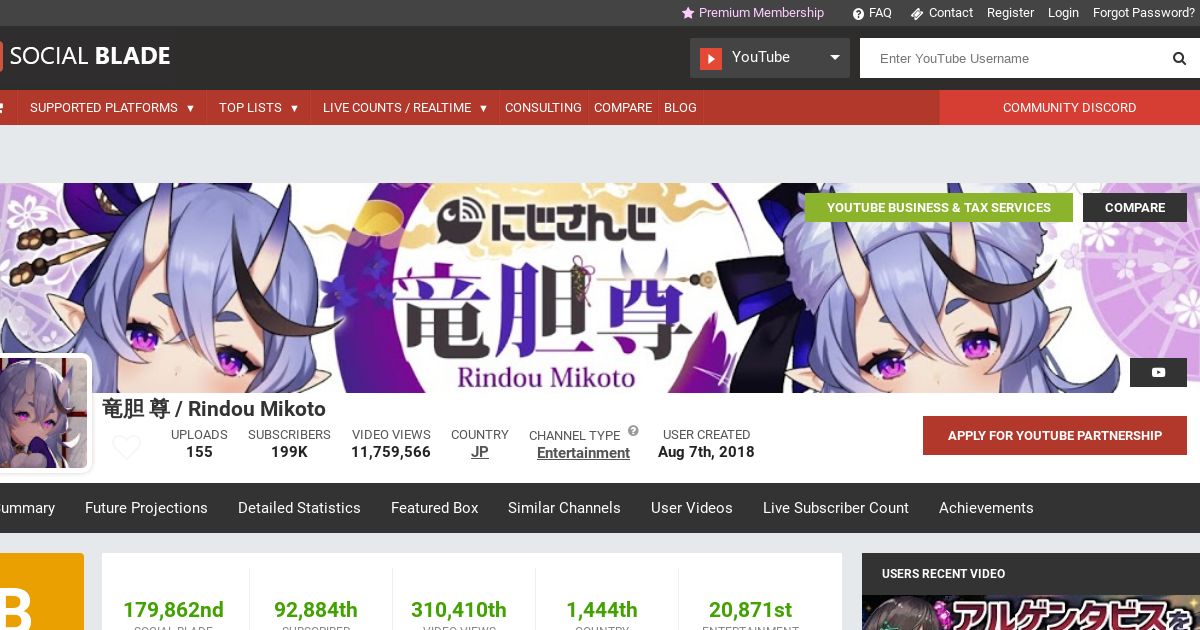Click the channel avatar thumbnail
This screenshot has height=630, width=1200.
[44, 413]
